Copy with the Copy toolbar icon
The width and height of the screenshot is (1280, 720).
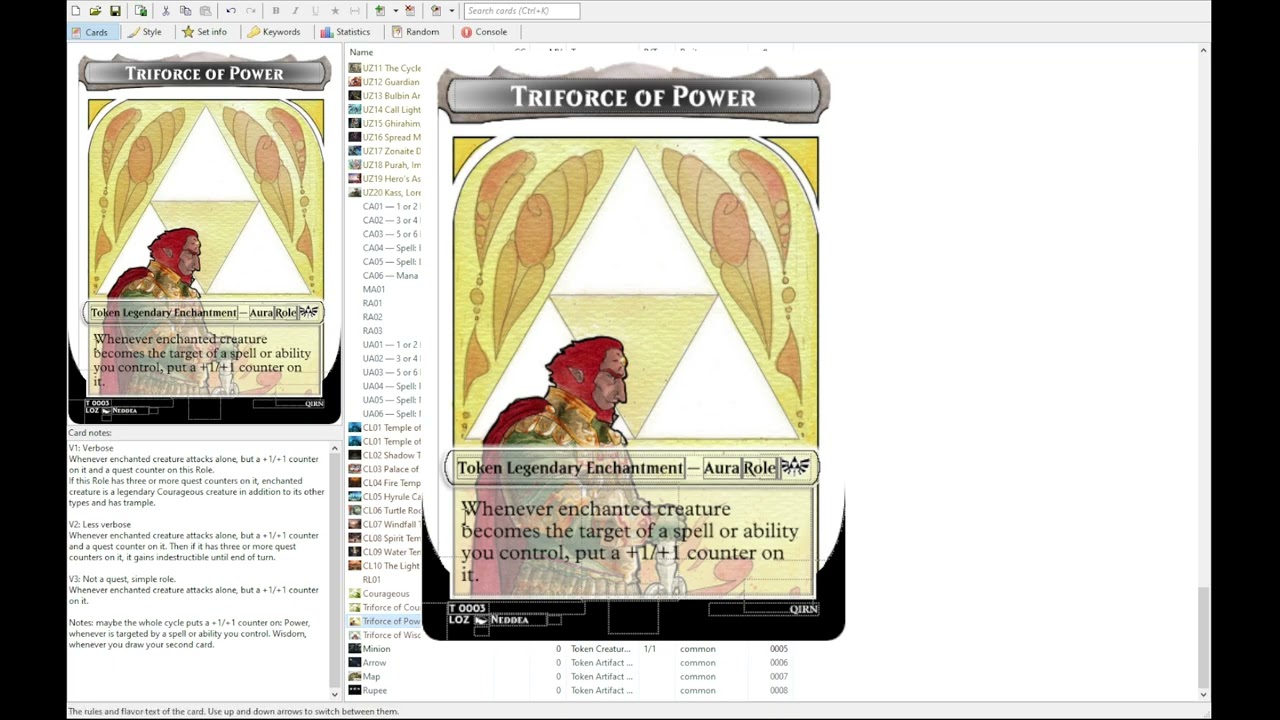point(185,11)
